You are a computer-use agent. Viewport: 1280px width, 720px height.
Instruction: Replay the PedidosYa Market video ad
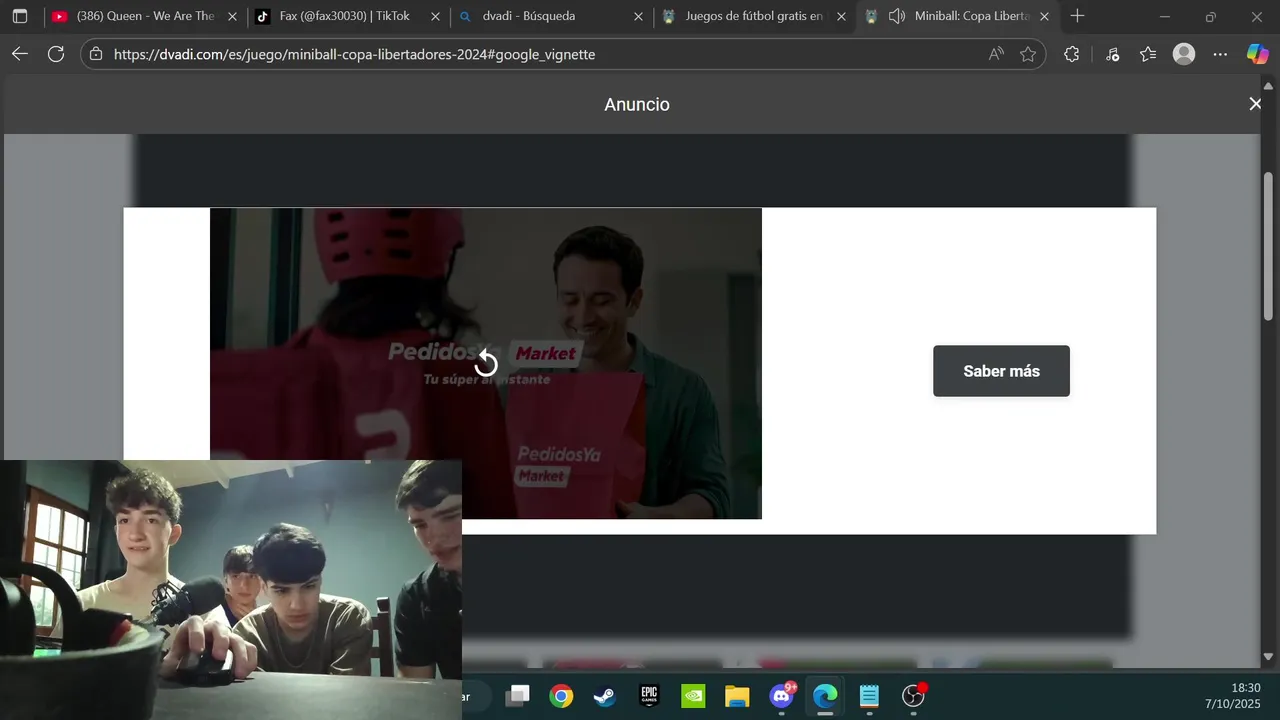pos(486,362)
